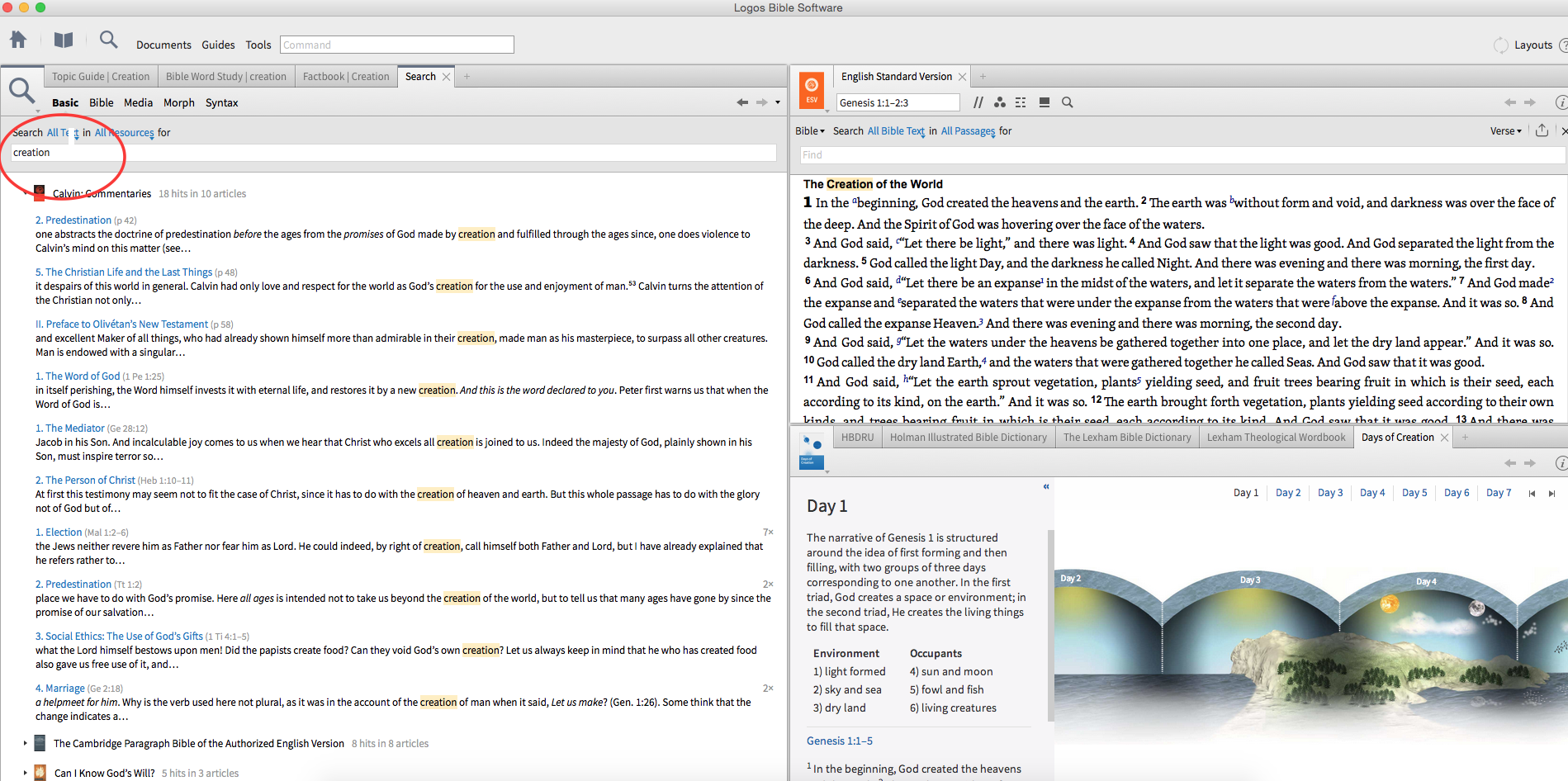This screenshot has width=1568, height=781.
Task: Open the Documents menu
Action: 163,45
